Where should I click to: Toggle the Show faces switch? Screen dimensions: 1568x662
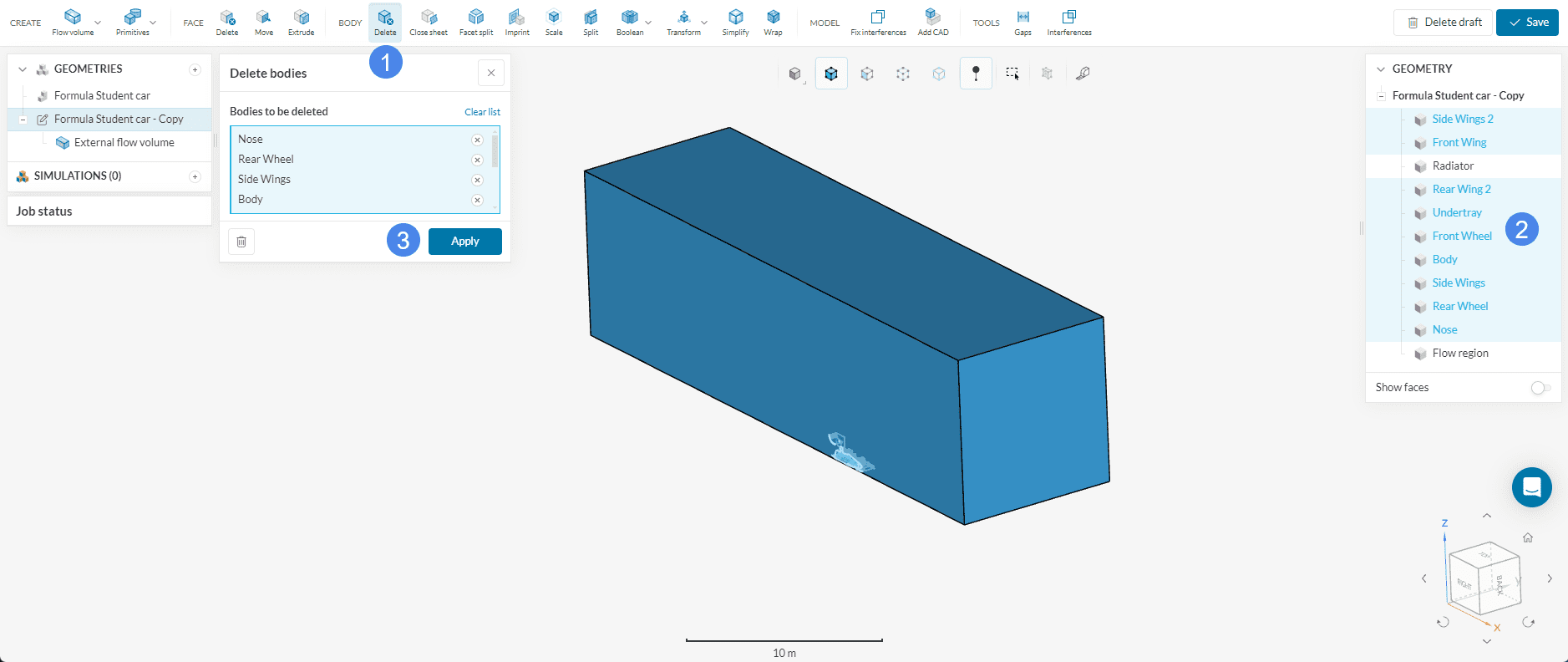[x=1540, y=388]
